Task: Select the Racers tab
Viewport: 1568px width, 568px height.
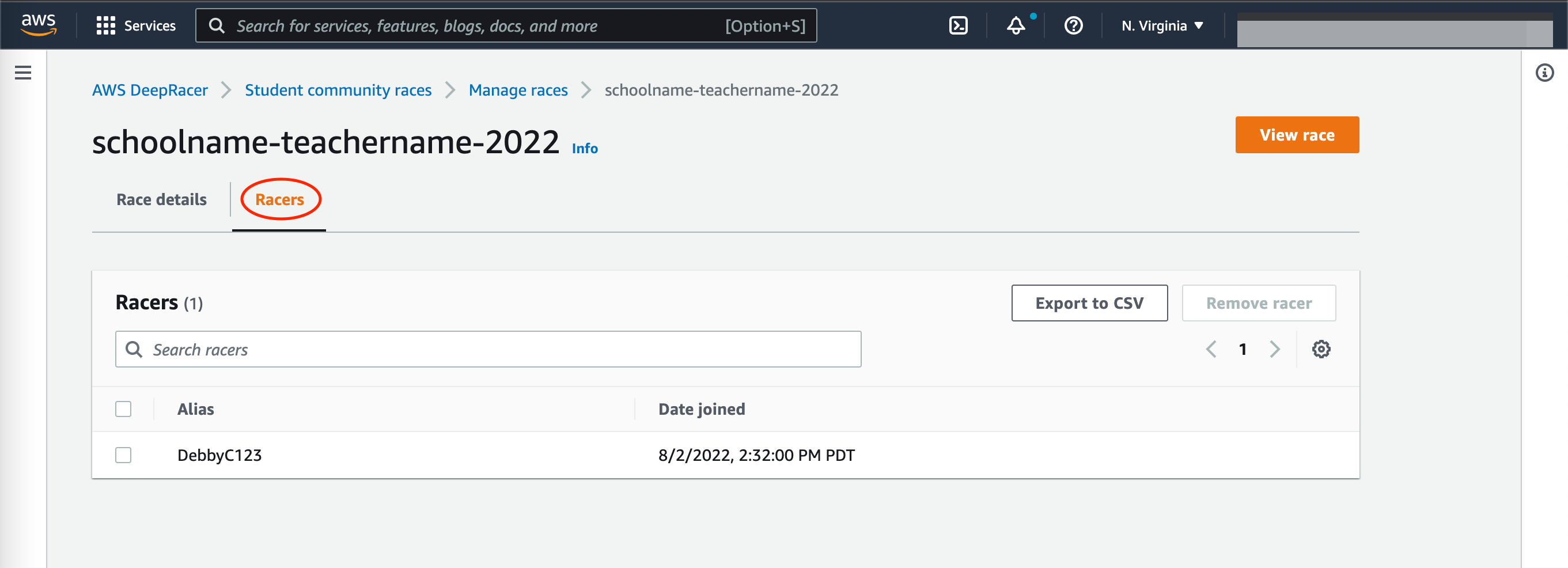Action: (x=279, y=200)
